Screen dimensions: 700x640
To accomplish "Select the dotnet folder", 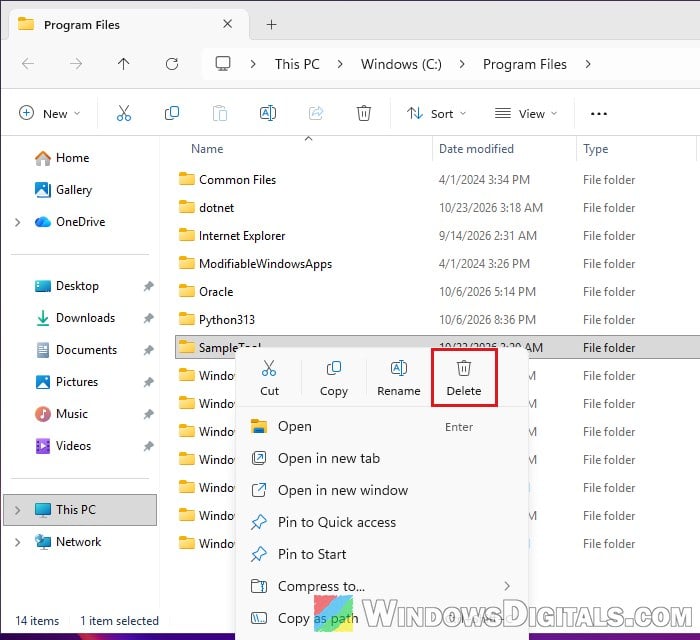I will 216,208.
